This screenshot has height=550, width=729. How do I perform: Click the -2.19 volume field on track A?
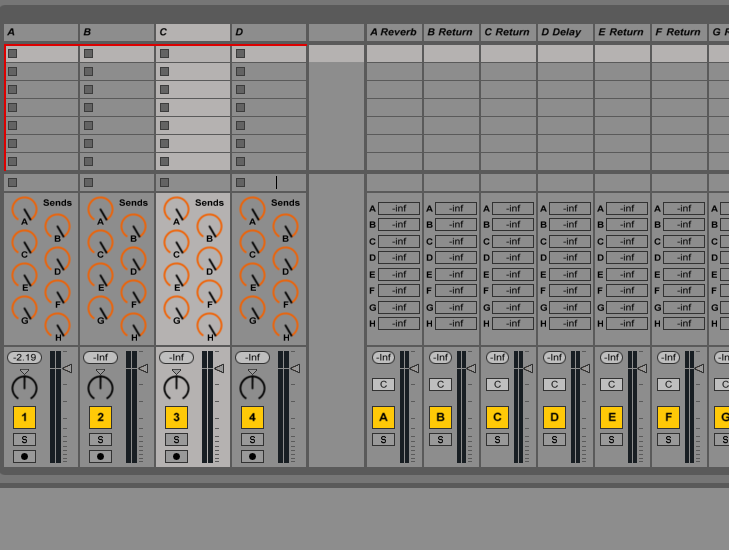click(24, 357)
